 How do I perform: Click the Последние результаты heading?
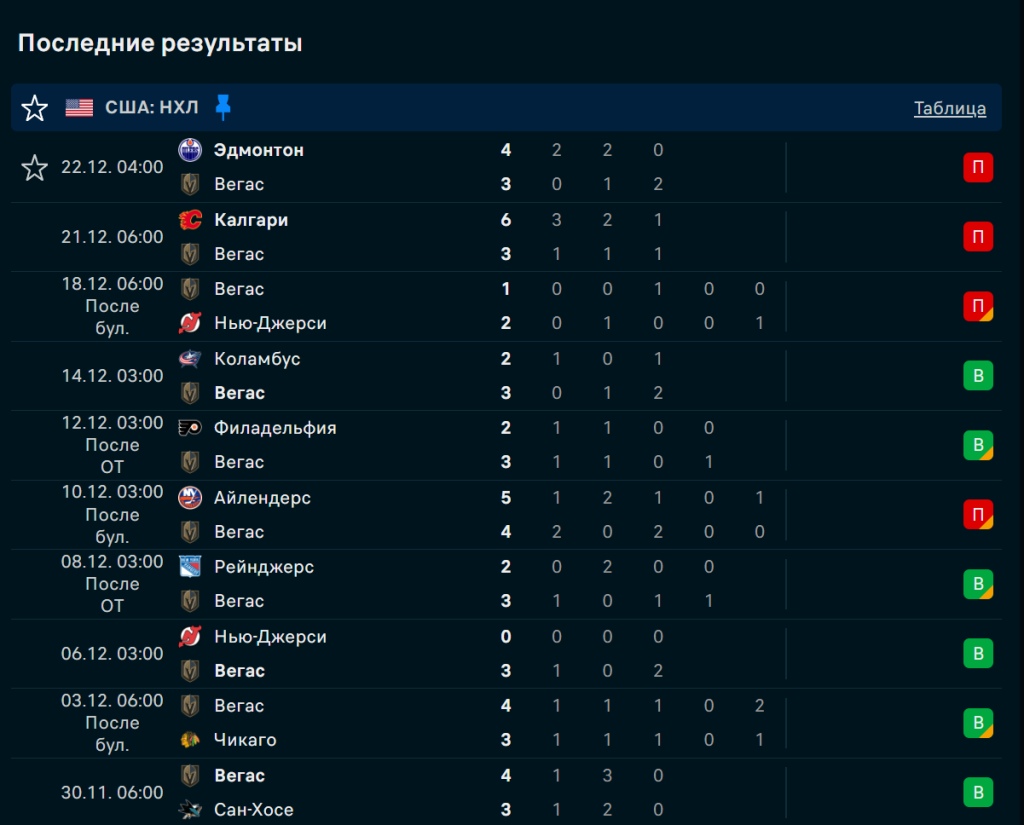[160, 43]
